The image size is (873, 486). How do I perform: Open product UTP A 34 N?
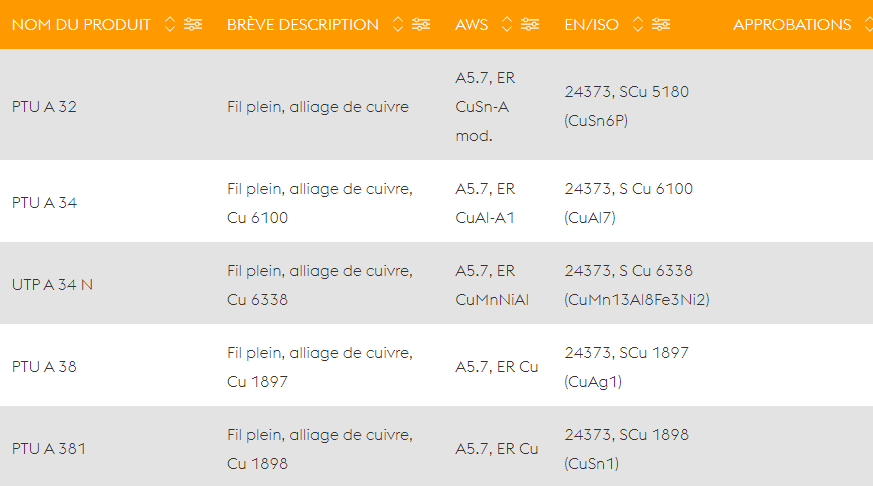pos(52,284)
